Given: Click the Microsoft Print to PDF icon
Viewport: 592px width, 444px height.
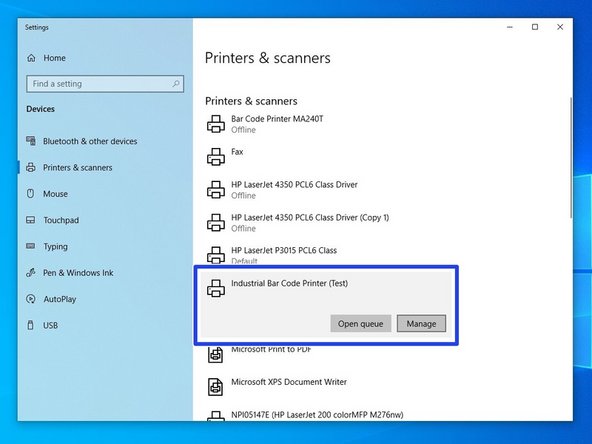Looking at the screenshot, I should [216, 355].
